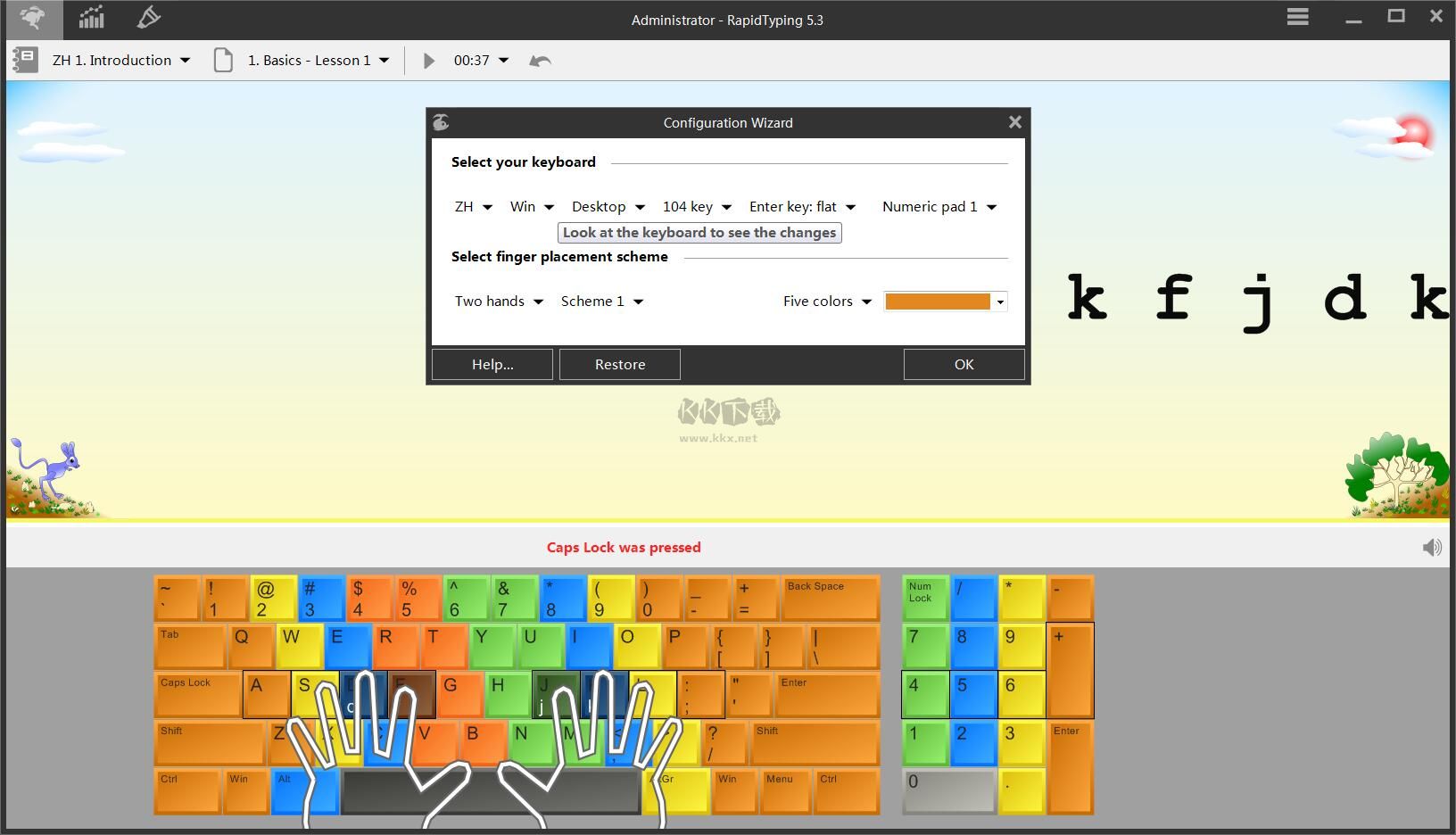Start the lesson with play button
This screenshot has width=1456, height=835.
pos(429,61)
